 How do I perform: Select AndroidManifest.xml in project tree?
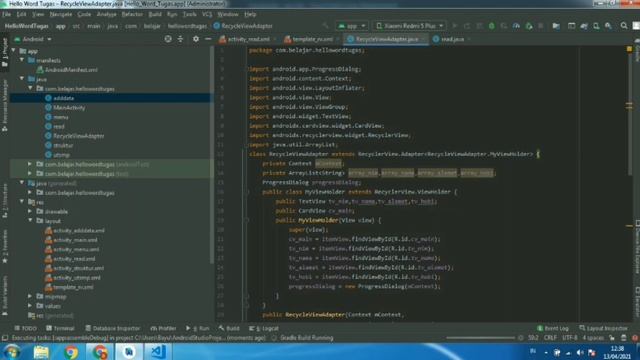(68, 70)
